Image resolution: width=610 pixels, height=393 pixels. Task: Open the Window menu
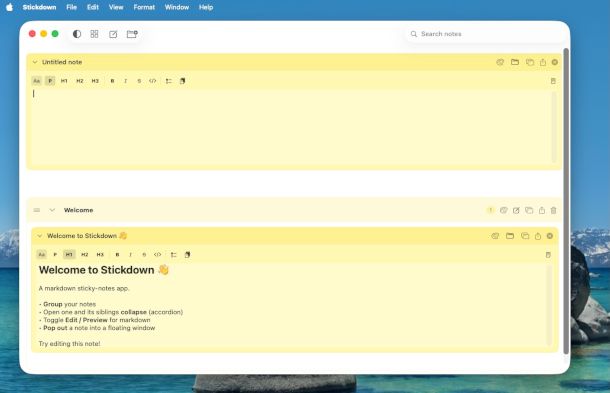[177, 7]
